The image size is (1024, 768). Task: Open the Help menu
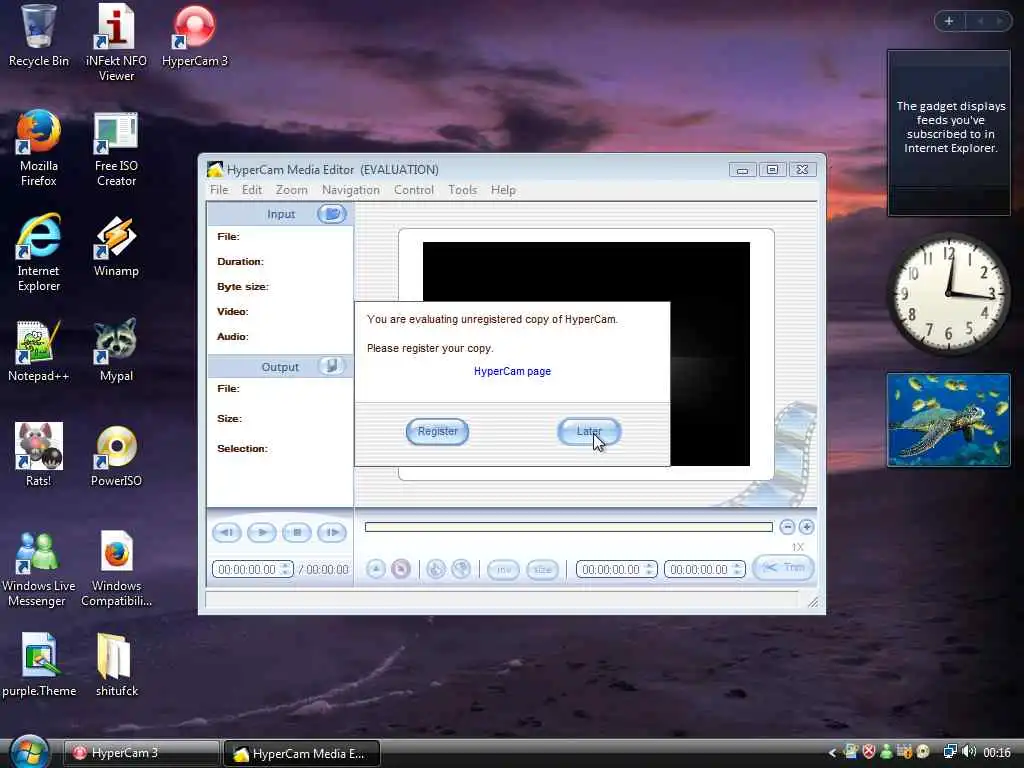(503, 190)
